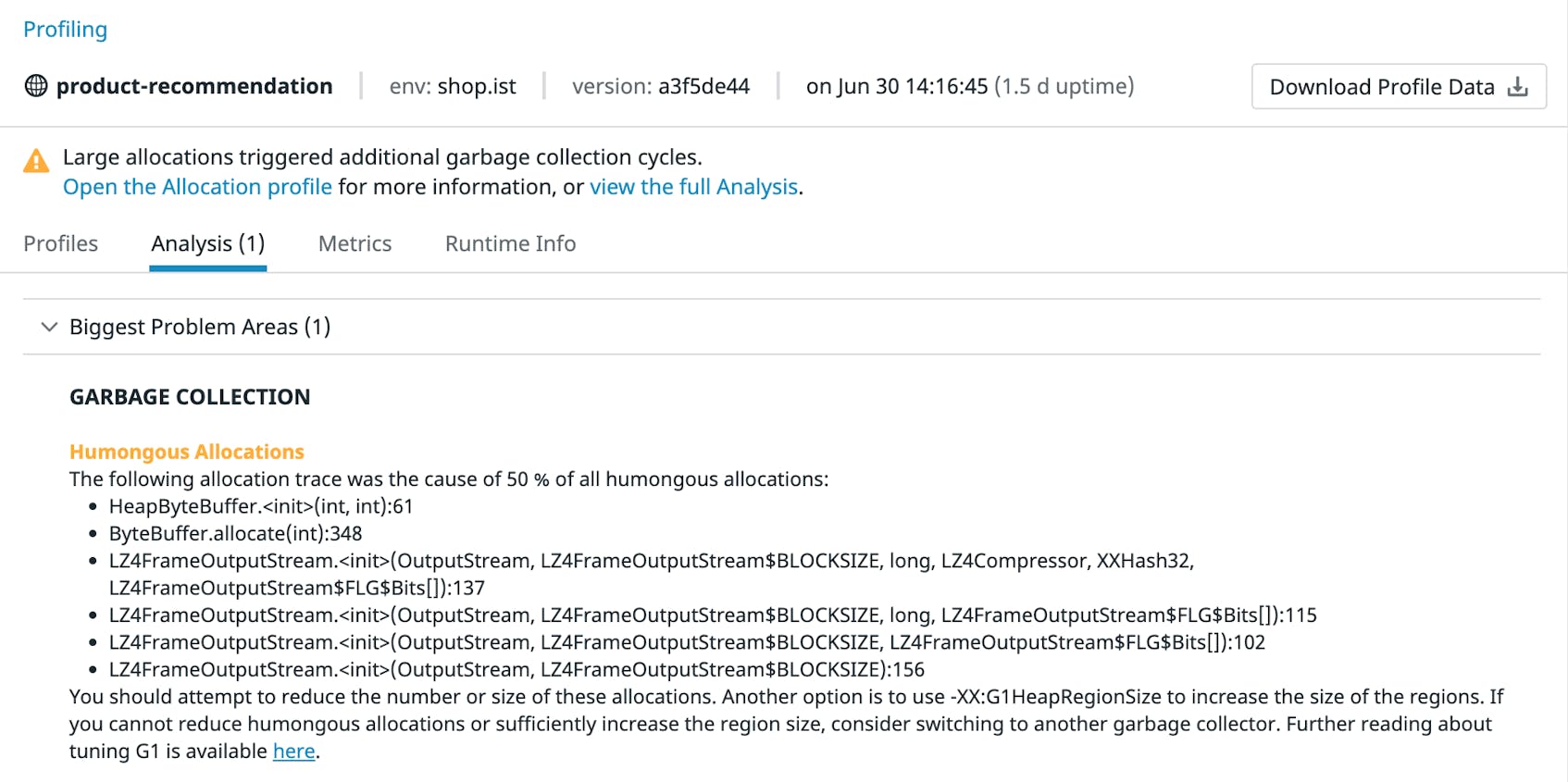1568x782 pixels.
Task: Select the Analysis (1) tab
Action: 207,243
